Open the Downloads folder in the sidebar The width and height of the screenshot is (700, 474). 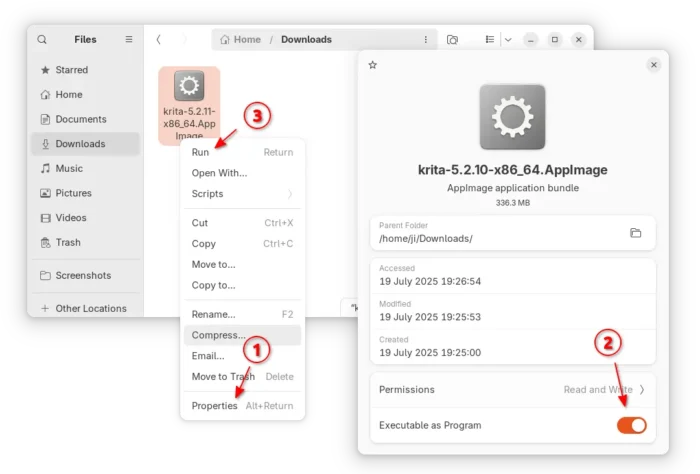[81, 144]
